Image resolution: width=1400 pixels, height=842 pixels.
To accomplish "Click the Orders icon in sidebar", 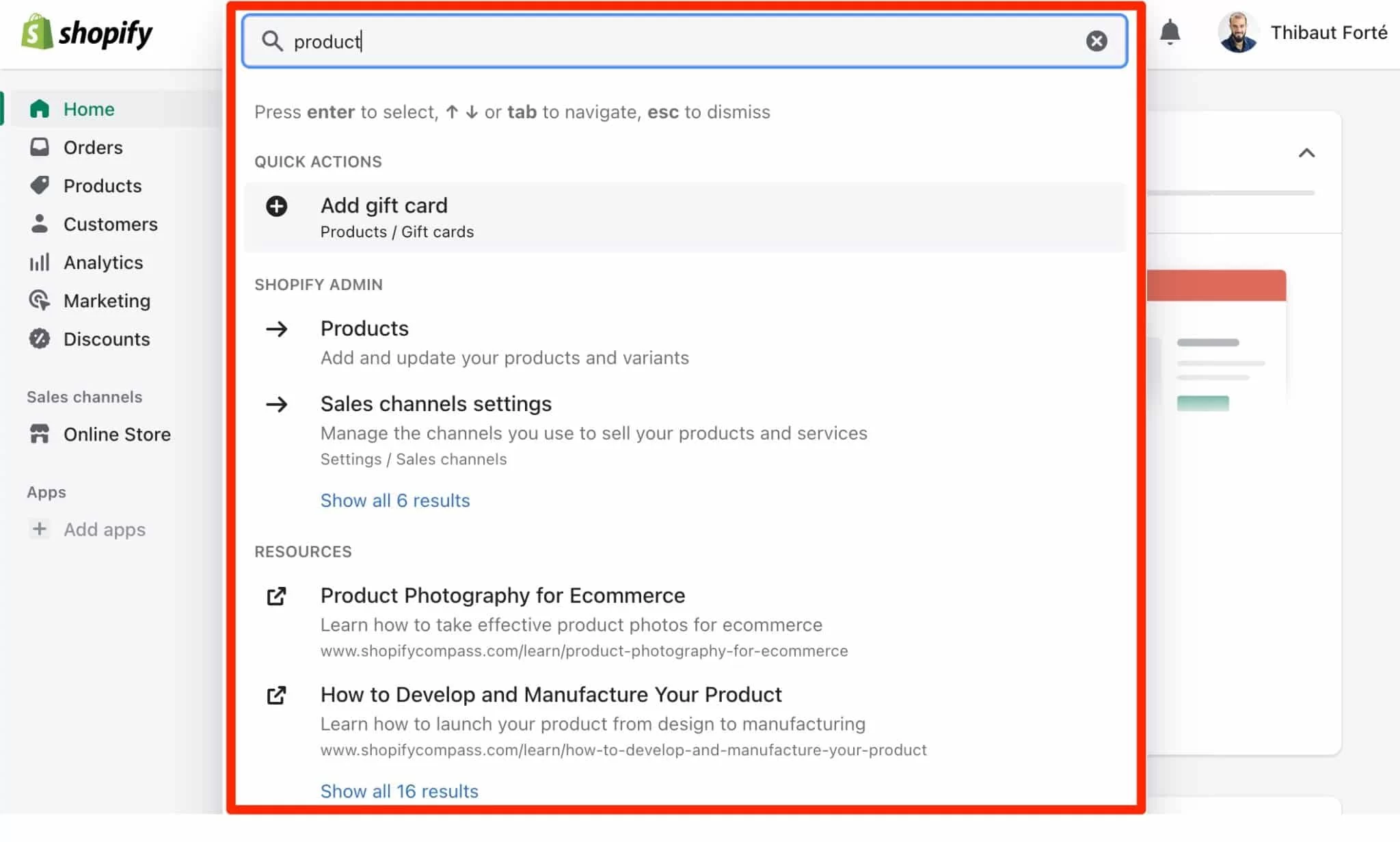I will pyautogui.click(x=40, y=148).
